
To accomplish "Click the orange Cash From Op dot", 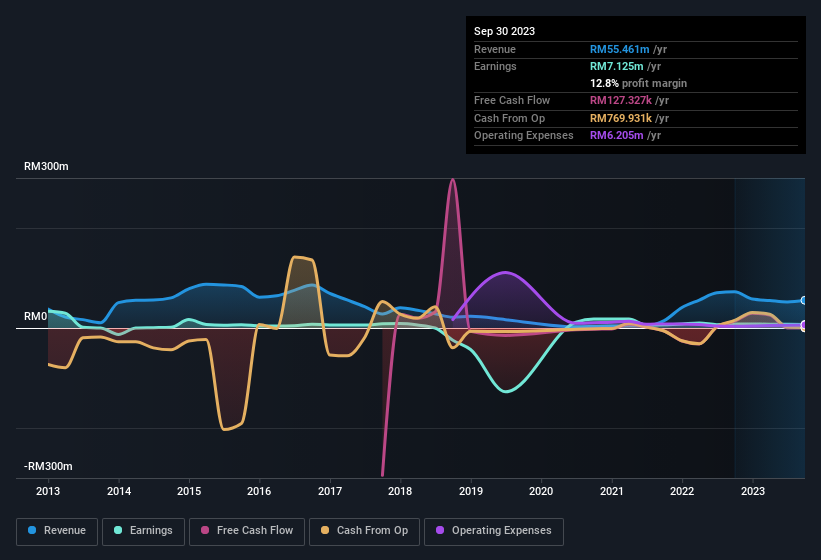I will [326, 531].
